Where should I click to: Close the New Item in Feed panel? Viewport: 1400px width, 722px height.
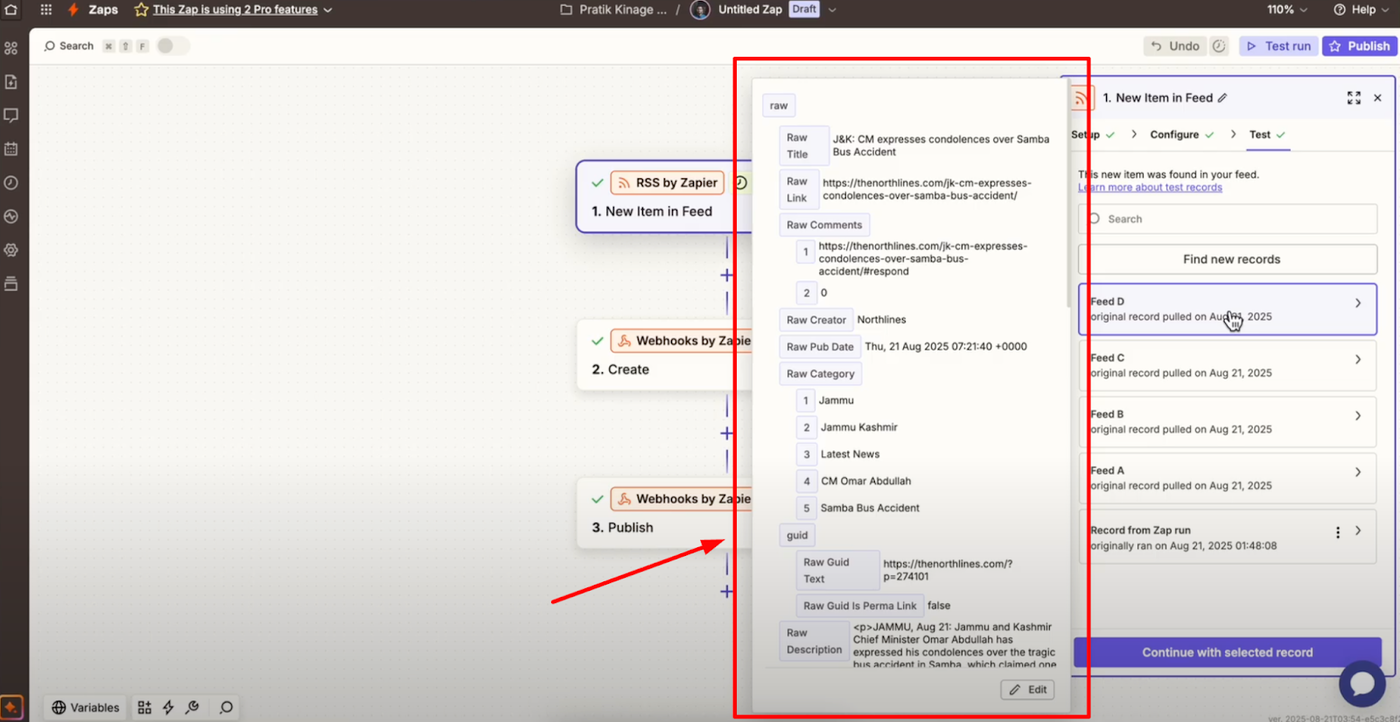[x=1378, y=98]
